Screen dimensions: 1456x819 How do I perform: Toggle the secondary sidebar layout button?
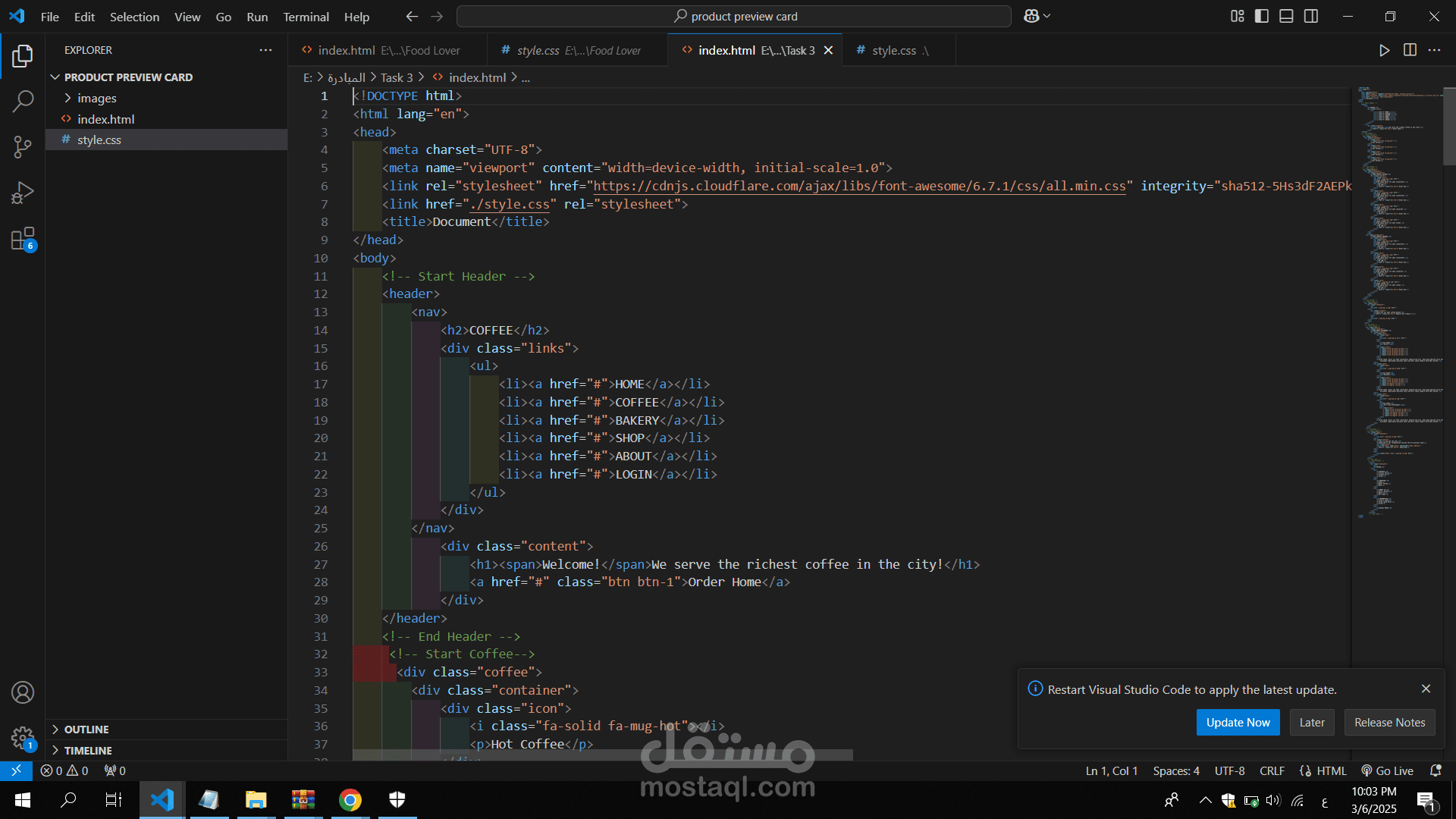pyautogui.click(x=1311, y=16)
